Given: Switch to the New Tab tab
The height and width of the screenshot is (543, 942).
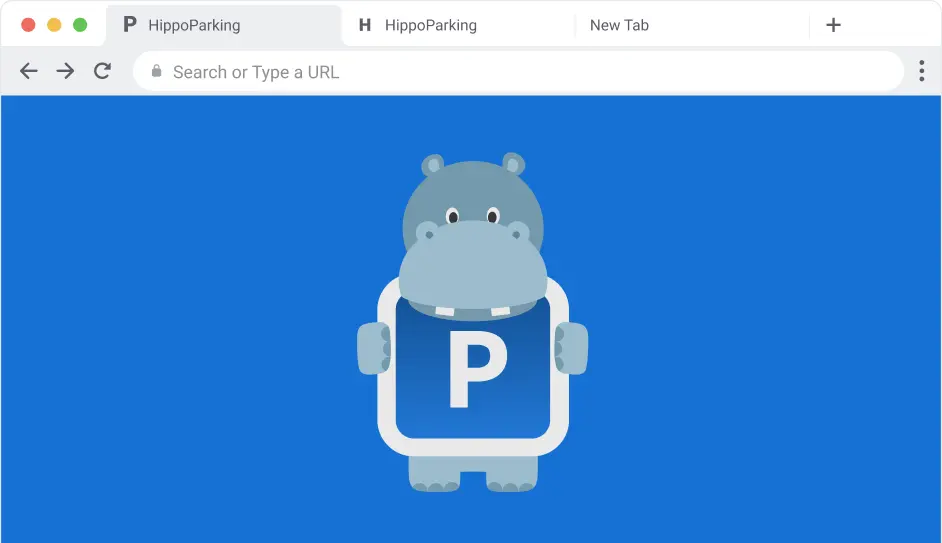Looking at the screenshot, I should tap(691, 25).
